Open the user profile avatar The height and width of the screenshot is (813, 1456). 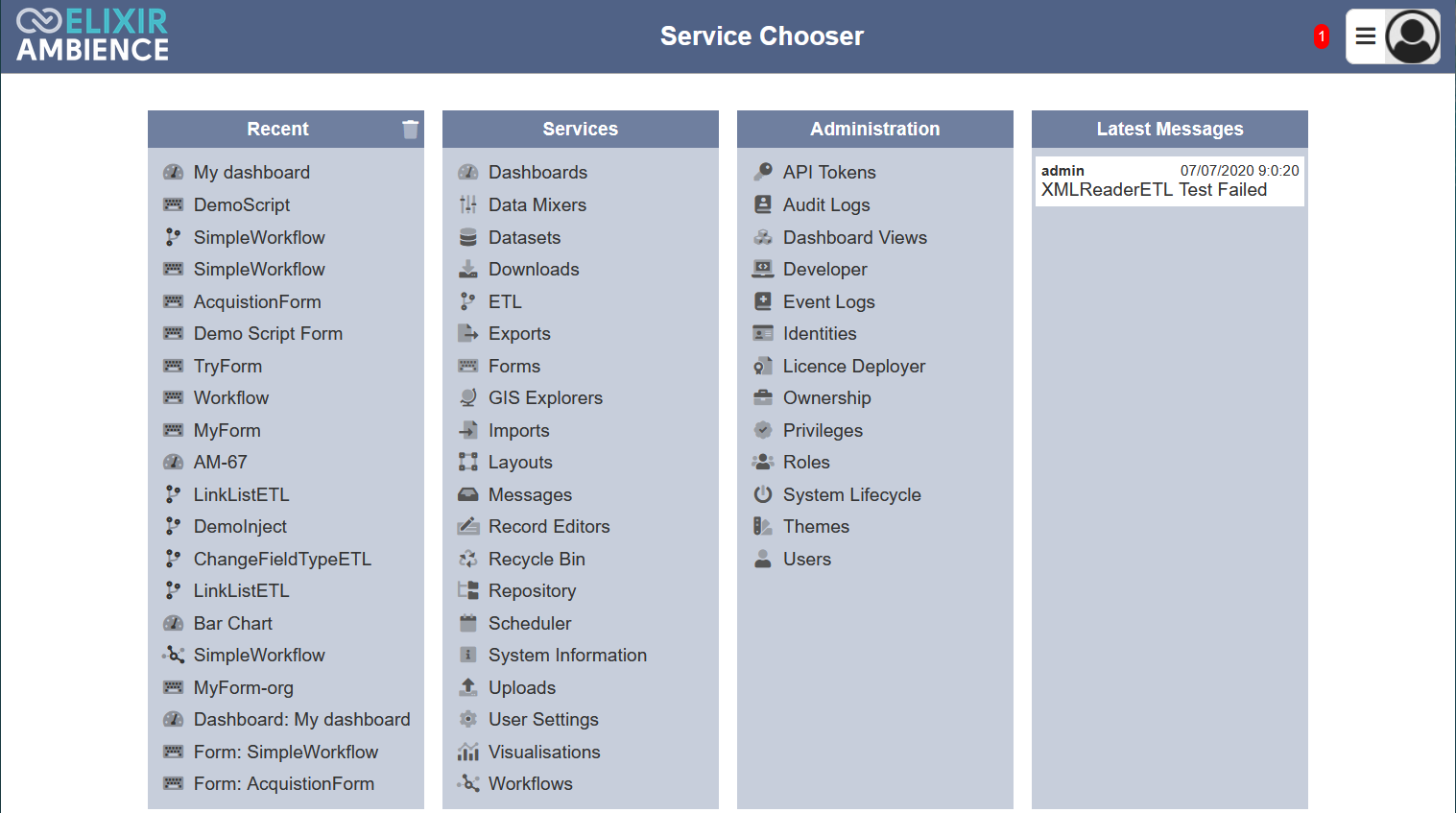tap(1412, 36)
